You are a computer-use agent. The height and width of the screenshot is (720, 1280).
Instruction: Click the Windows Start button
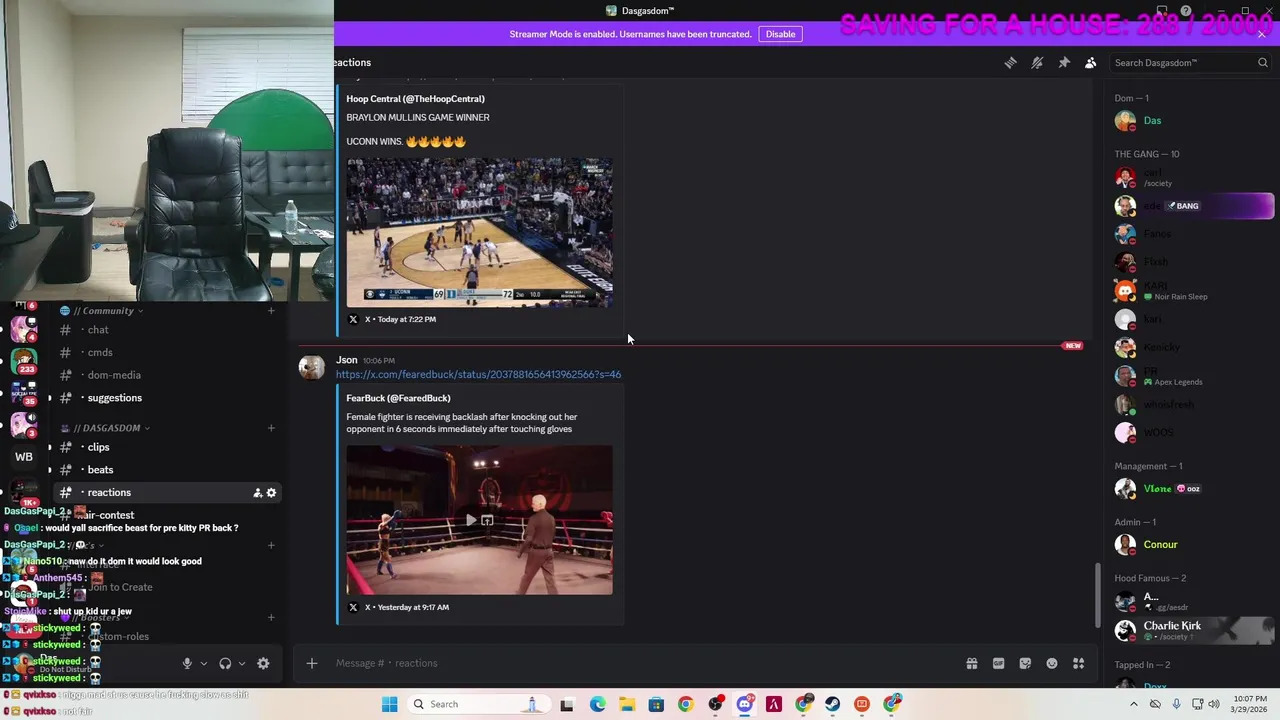click(389, 704)
